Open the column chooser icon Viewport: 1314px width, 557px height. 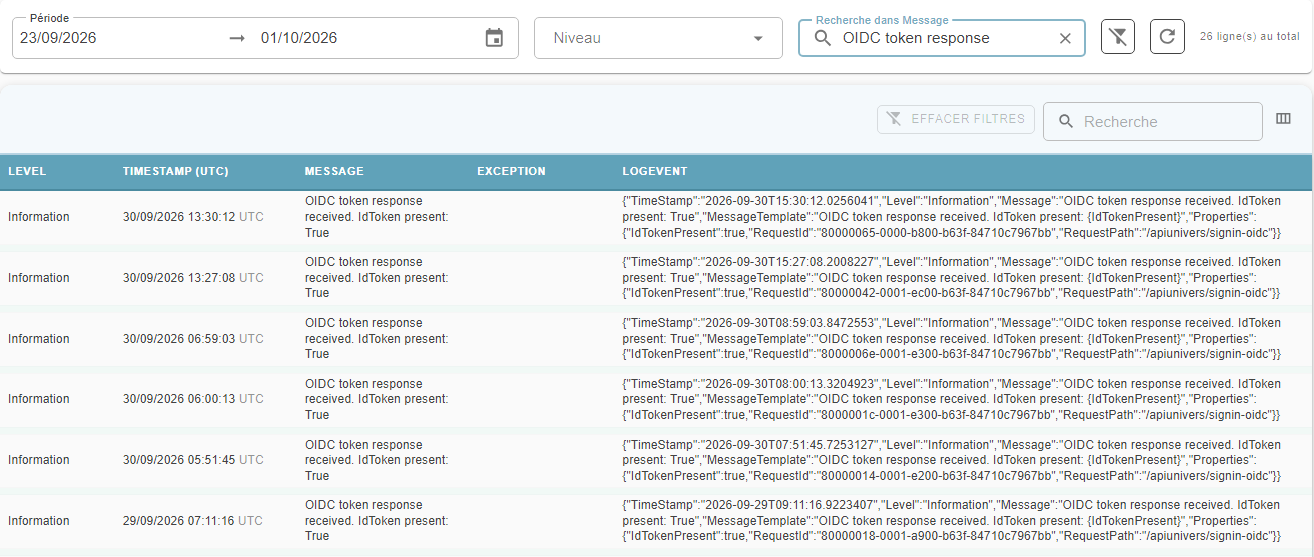click(x=1284, y=119)
